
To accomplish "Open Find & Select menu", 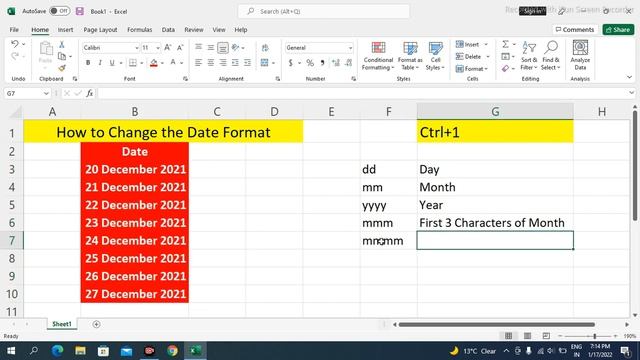I will point(551,56).
